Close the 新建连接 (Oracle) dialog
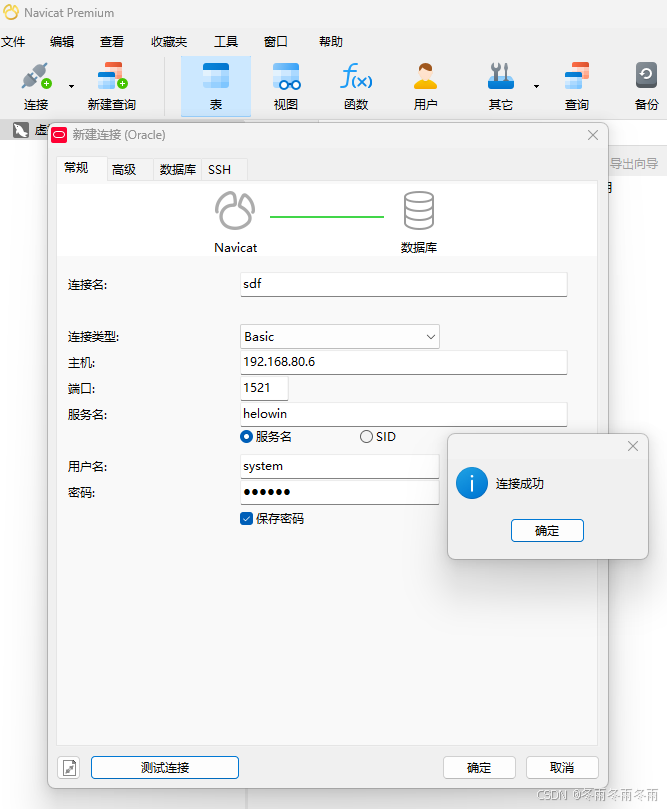 tap(593, 135)
